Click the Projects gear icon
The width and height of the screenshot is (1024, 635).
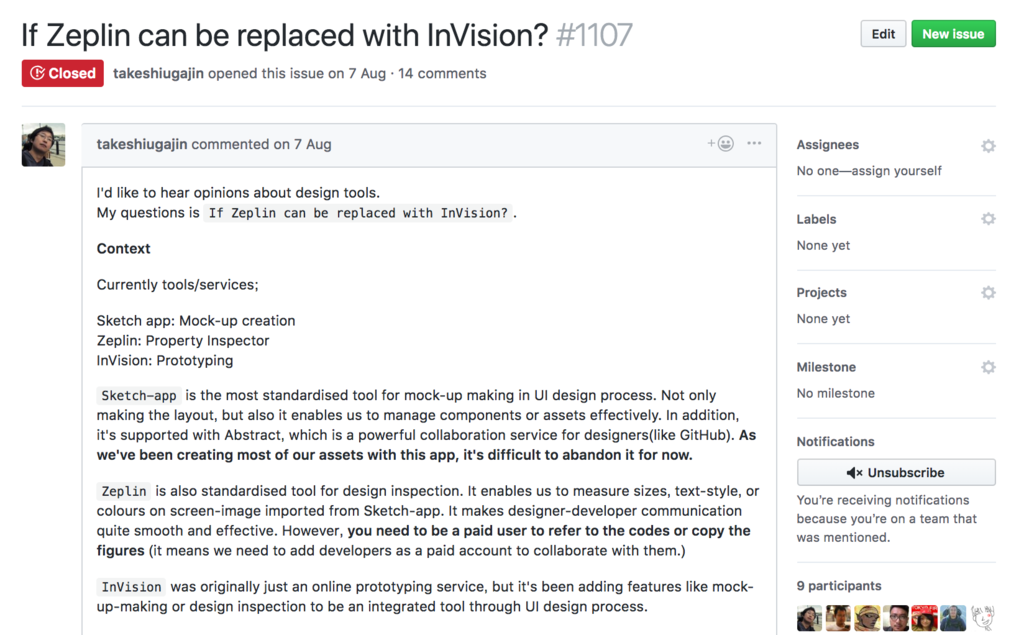(988, 293)
